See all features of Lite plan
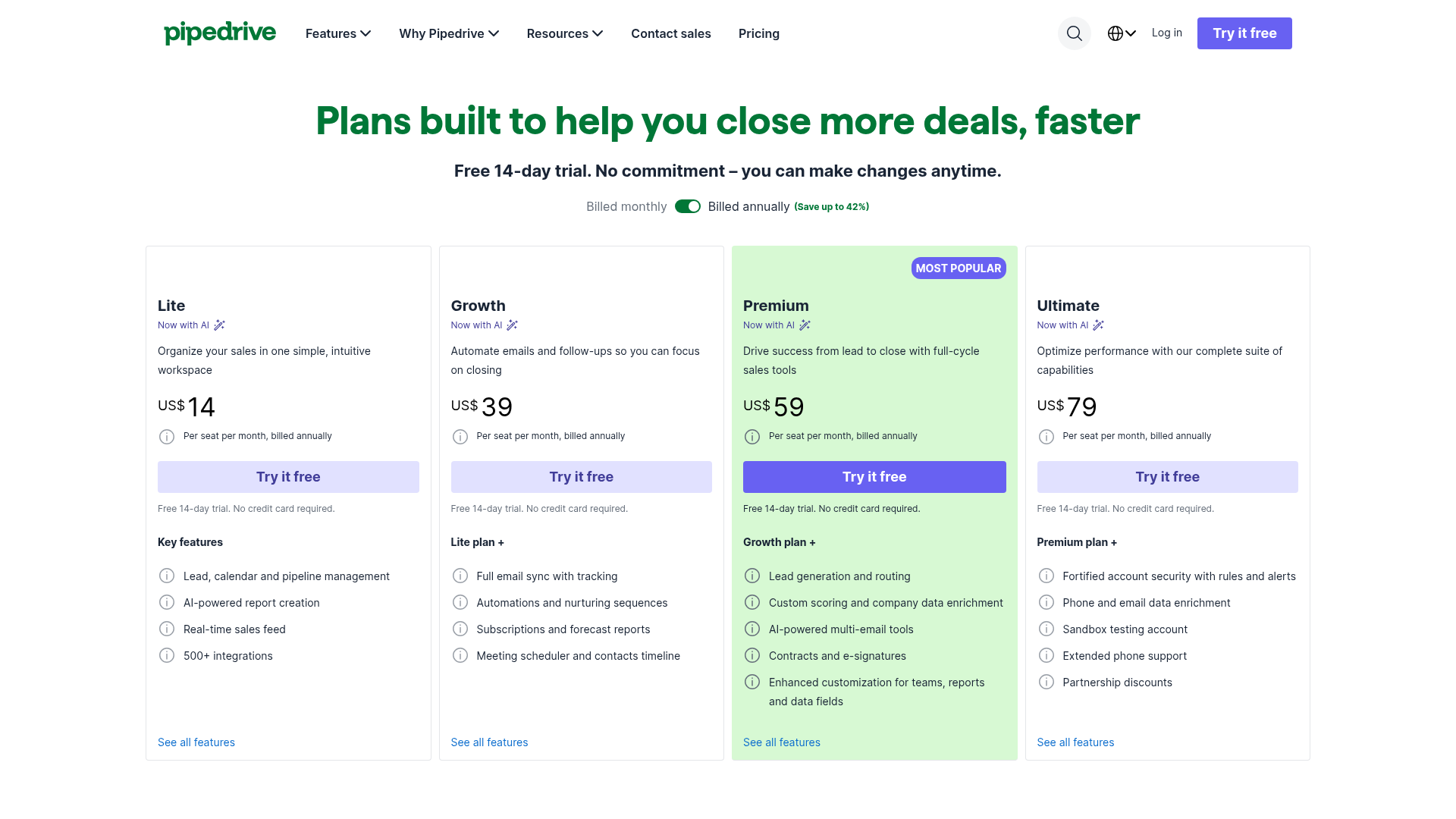The width and height of the screenshot is (1456, 819). [x=196, y=742]
